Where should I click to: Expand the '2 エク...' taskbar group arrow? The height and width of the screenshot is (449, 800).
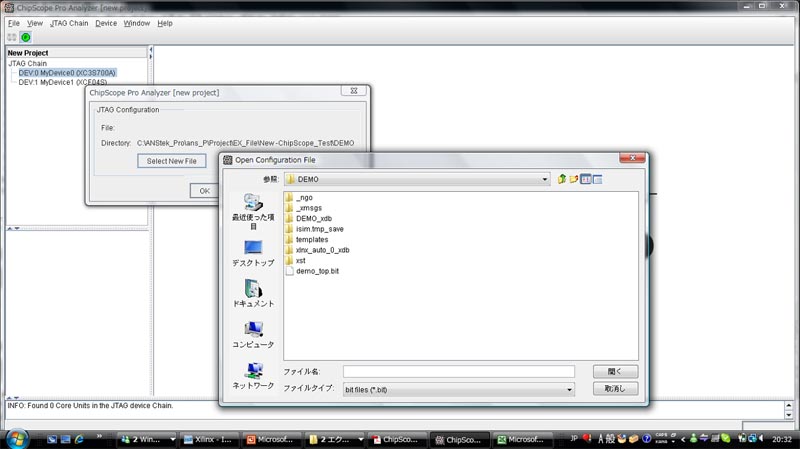pos(360,439)
